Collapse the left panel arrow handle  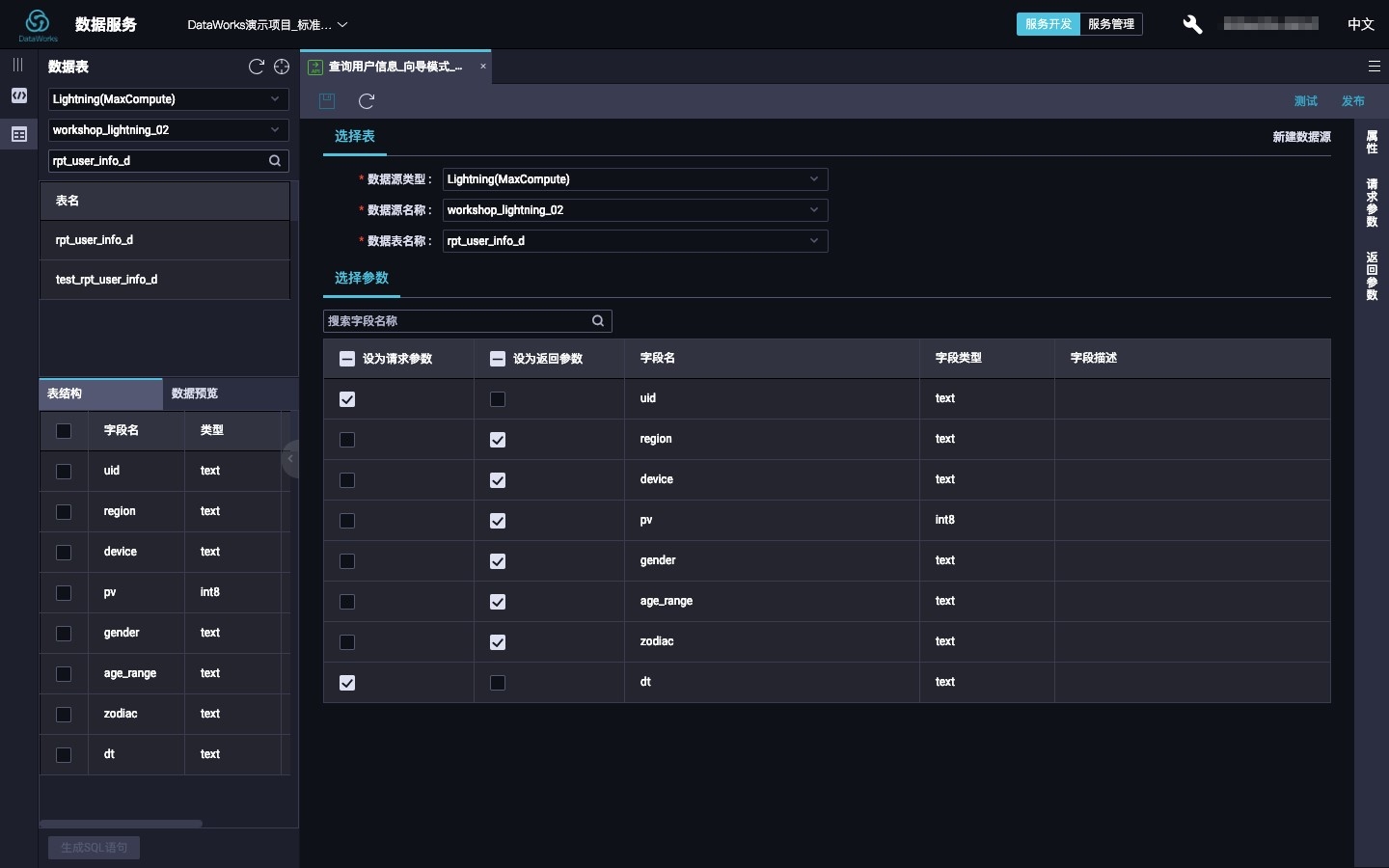pyautogui.click(x=289, y=459)
